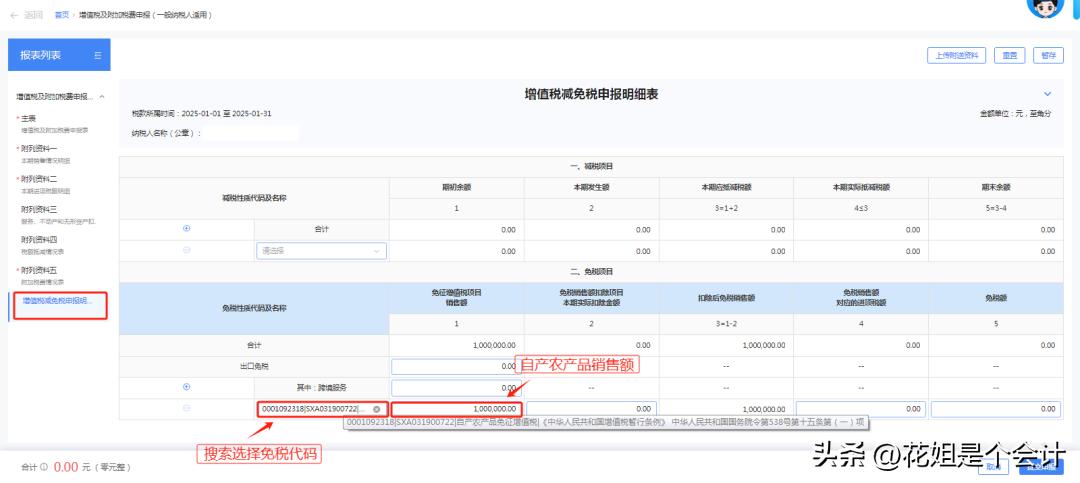Clear the selected exemption code 0001092318

(376, 409)
